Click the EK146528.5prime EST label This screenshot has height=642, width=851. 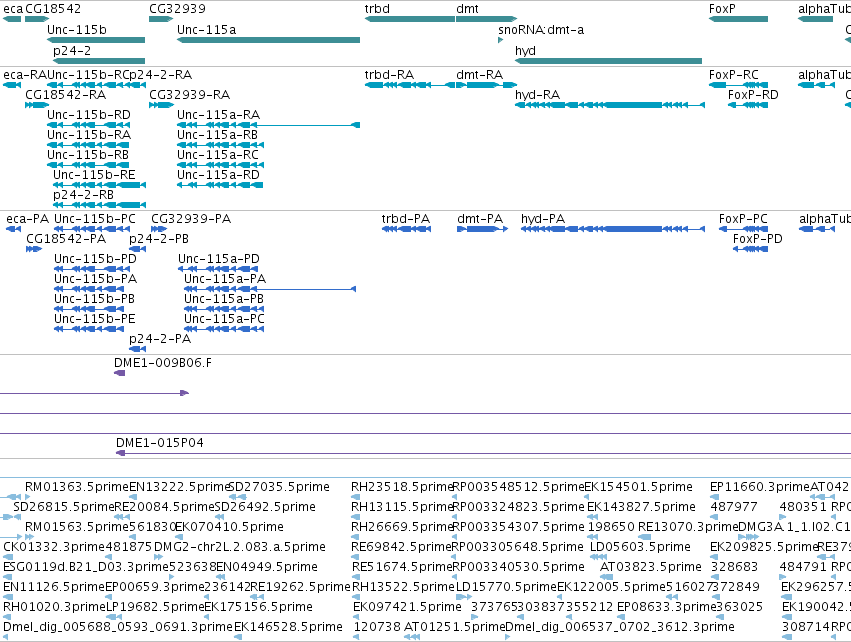tap(288, 627)
